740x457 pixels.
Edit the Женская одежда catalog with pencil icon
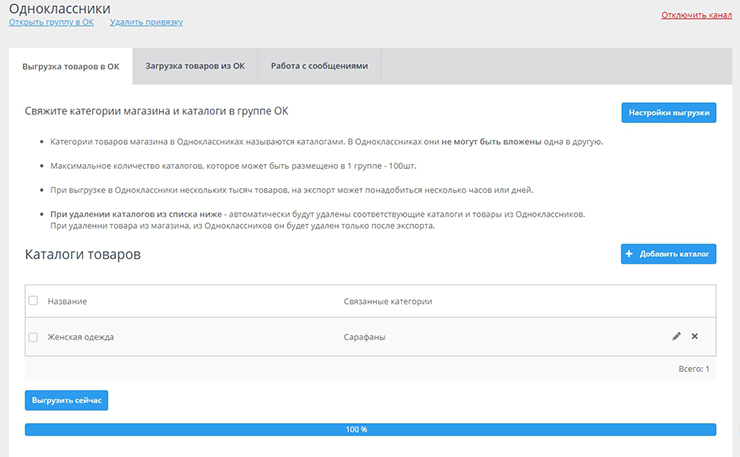[x=676, y=336]
